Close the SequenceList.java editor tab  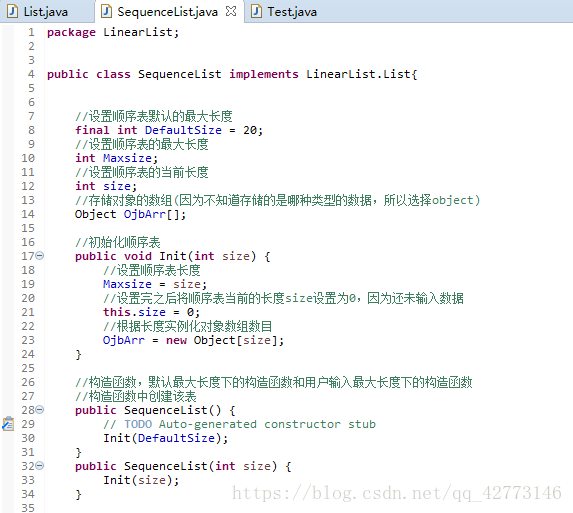231,11
